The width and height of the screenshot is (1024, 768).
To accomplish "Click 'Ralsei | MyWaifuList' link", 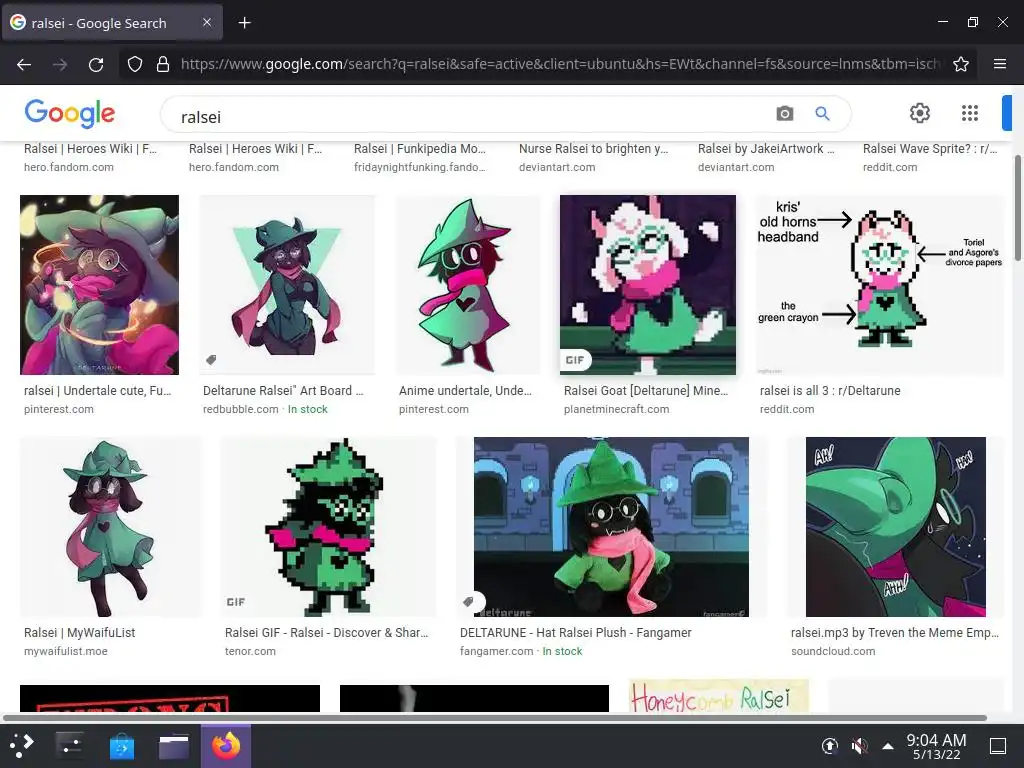I will pos(80,633).
